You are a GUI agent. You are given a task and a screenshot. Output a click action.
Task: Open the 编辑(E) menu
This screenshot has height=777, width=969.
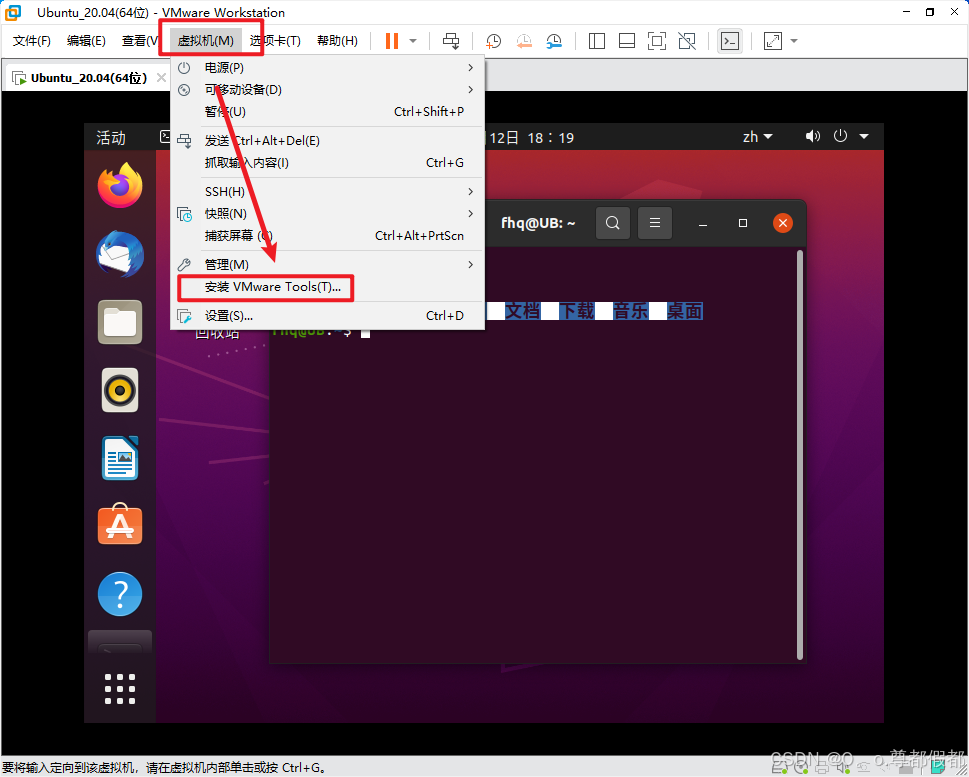click(x=86, y=41)
